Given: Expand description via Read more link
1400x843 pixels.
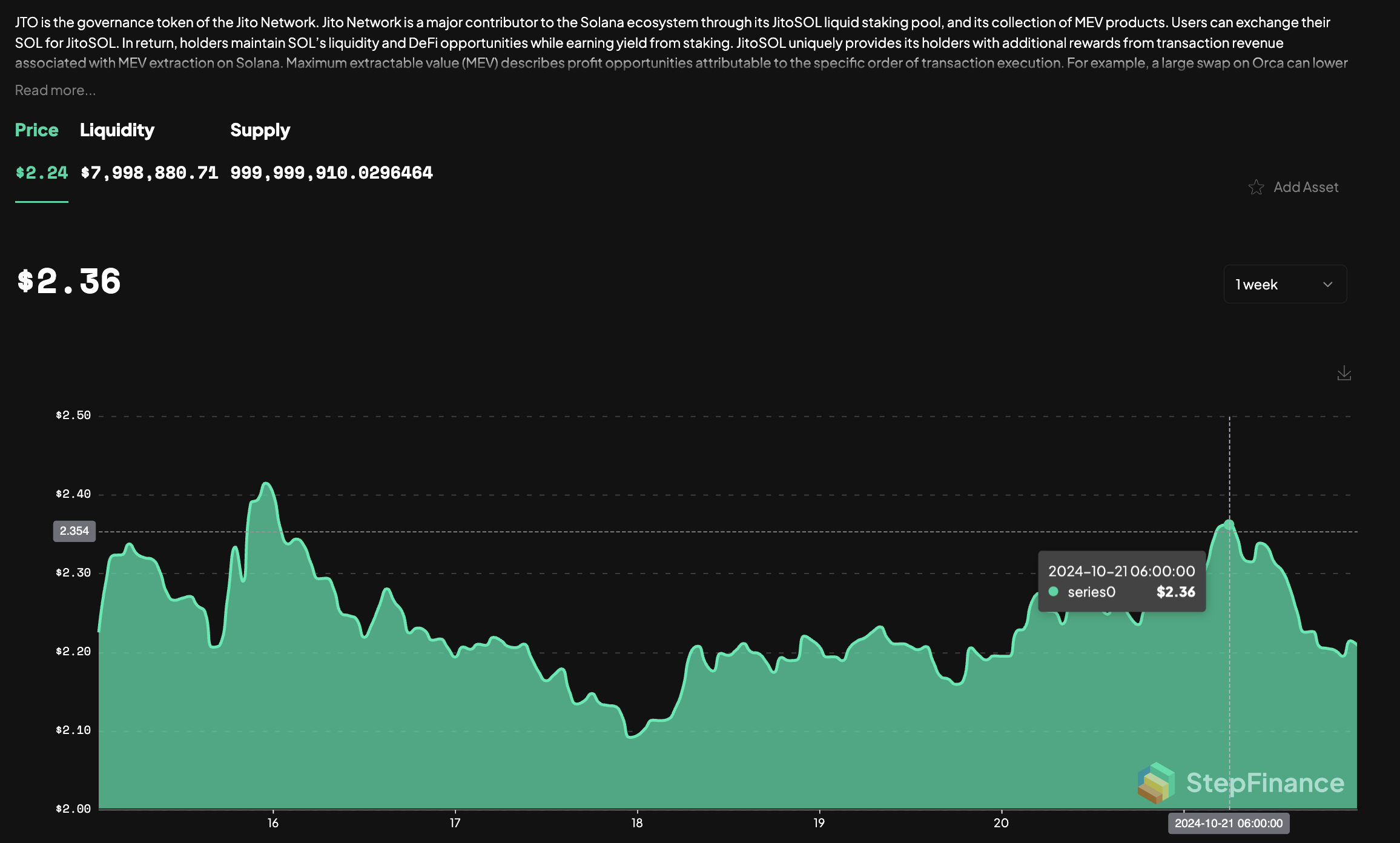Looking at the screenshot, I should point(55,90).
